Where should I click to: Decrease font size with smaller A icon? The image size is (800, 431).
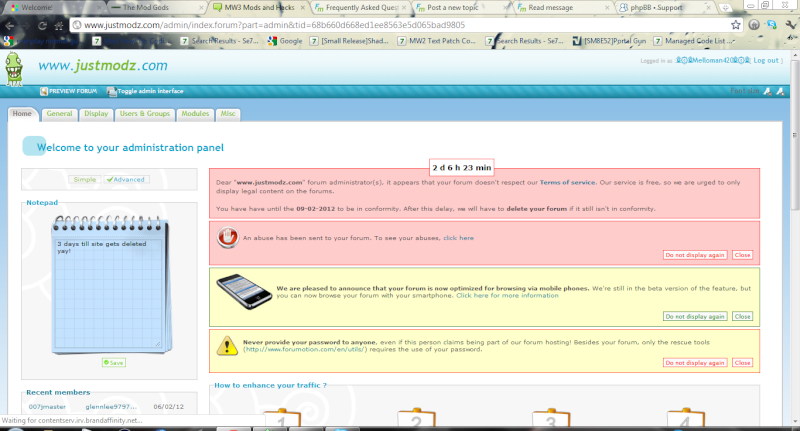(767, 91)
